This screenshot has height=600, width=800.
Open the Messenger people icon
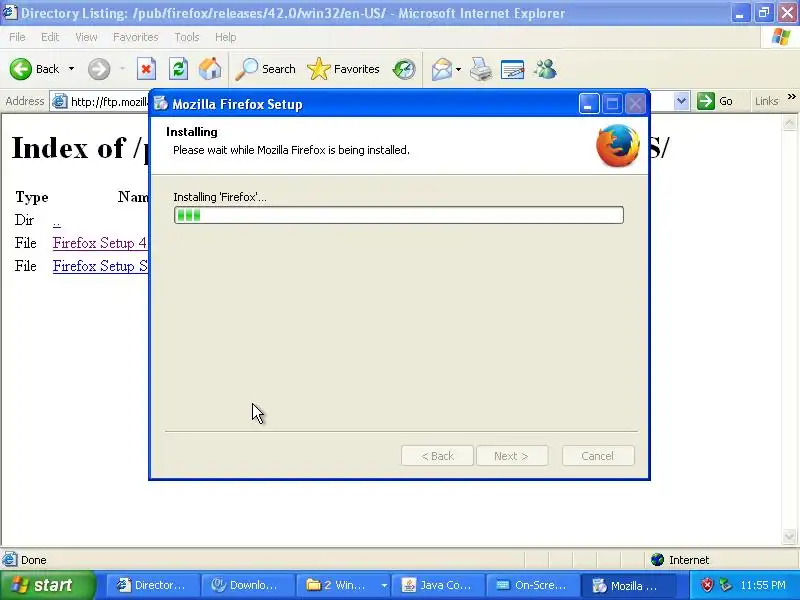pos(545,69)
